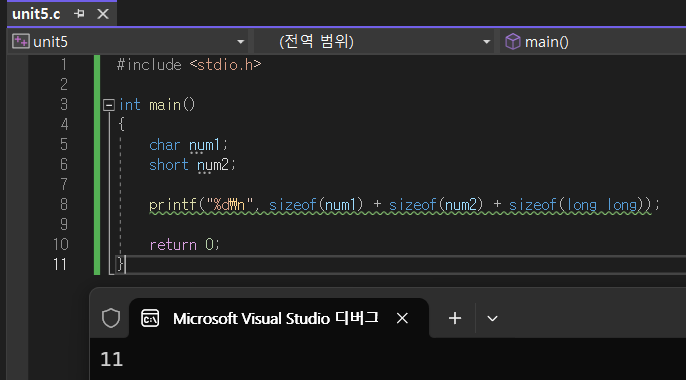
Task: Pin the unit5.c tab
Action: 79,14
